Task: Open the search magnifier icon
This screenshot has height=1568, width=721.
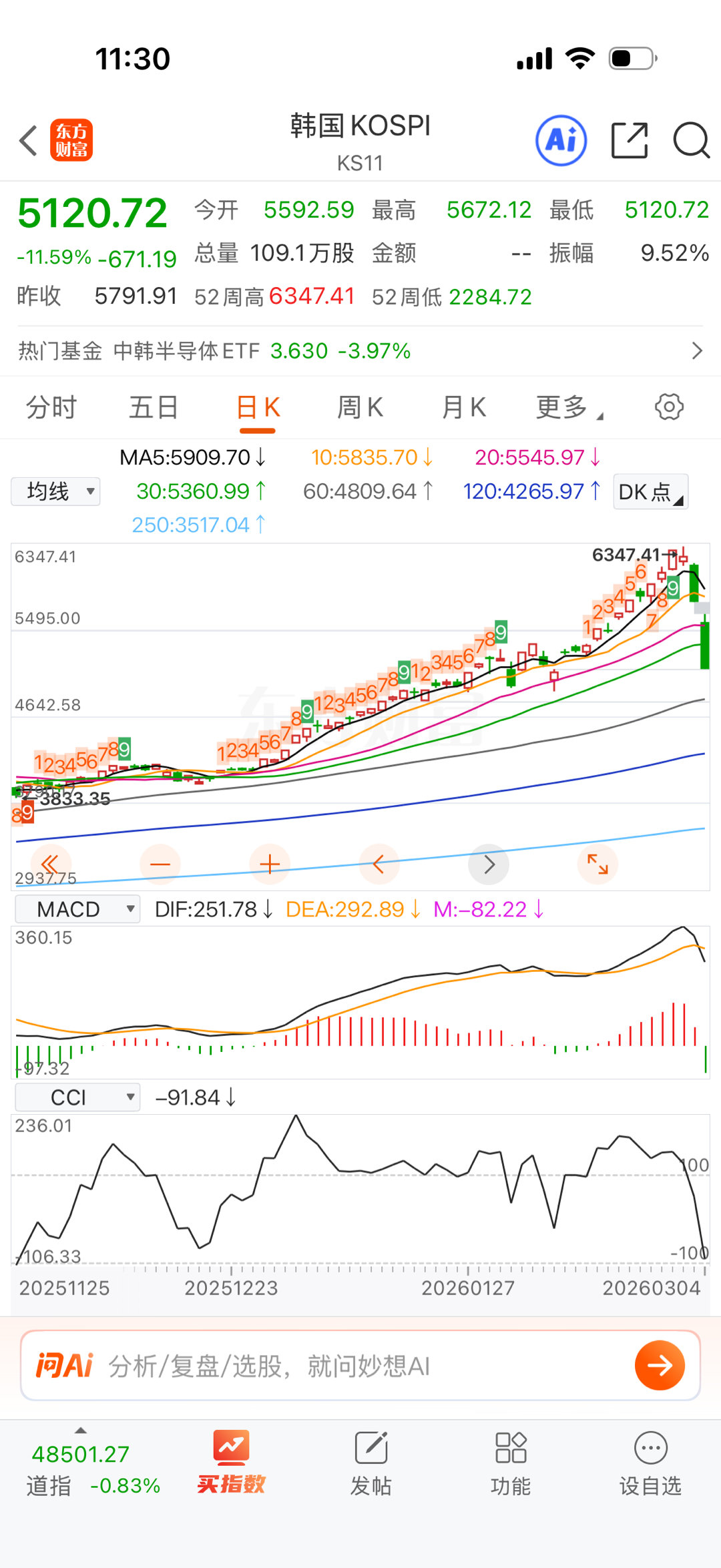Action: (691, 140)
